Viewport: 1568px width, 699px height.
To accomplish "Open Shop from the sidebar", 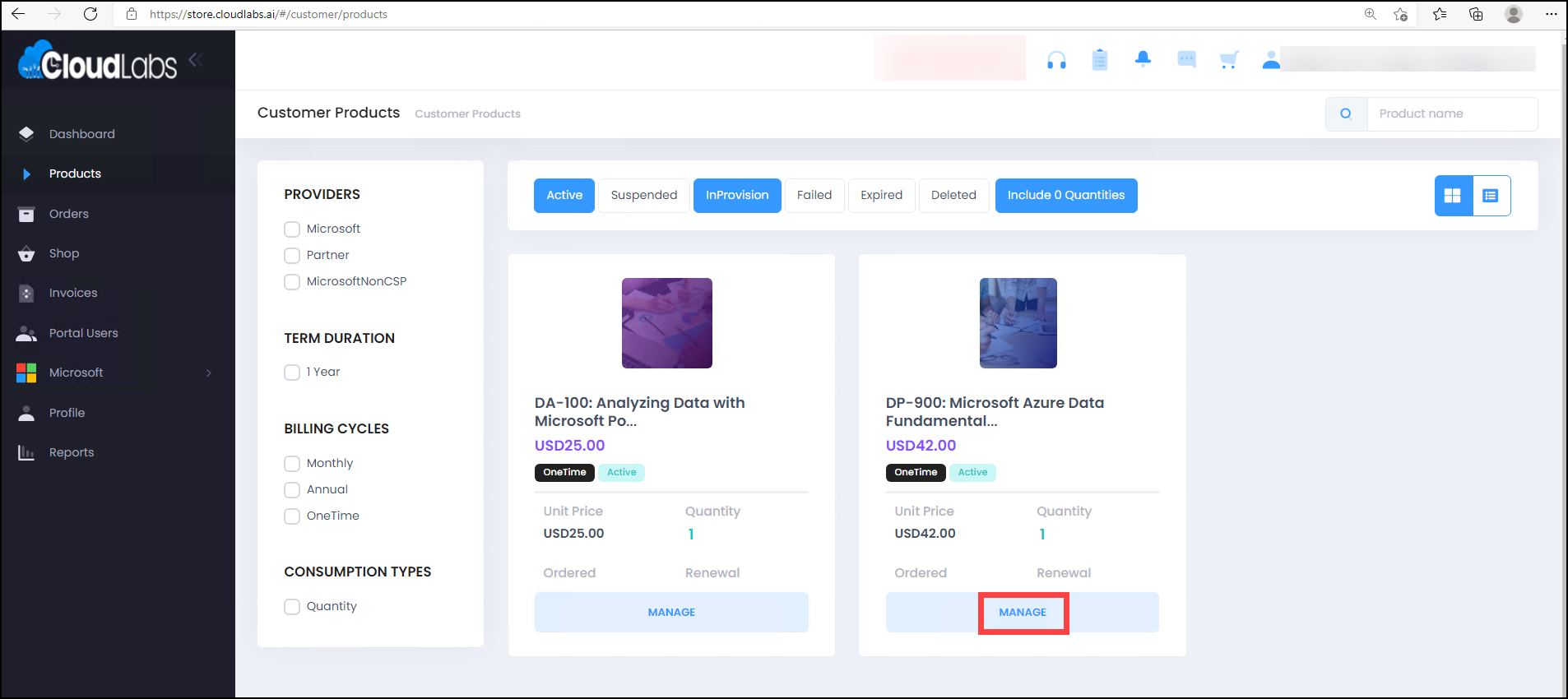I will tap(64, 253).
